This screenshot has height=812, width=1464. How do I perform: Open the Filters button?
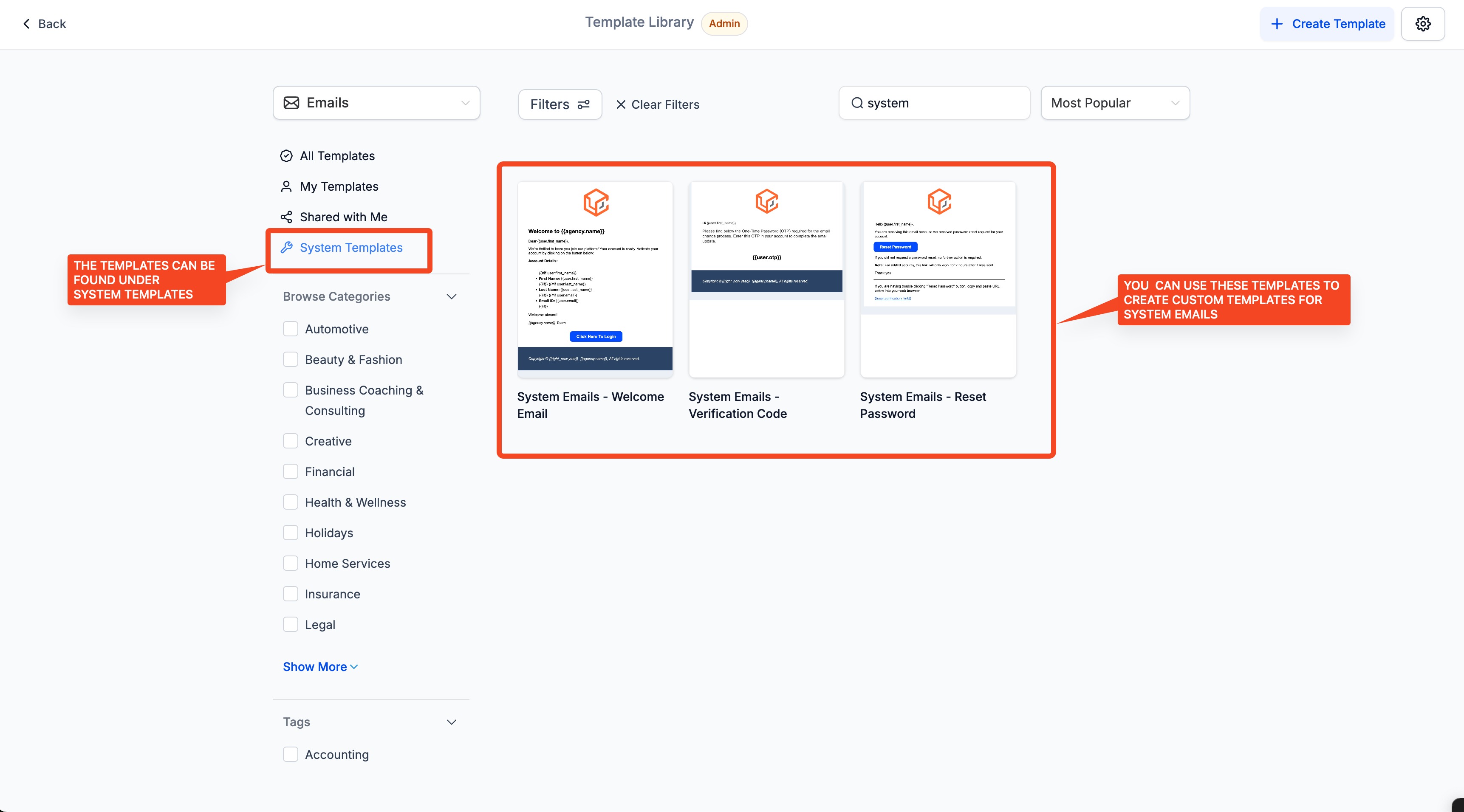point(560,104)
